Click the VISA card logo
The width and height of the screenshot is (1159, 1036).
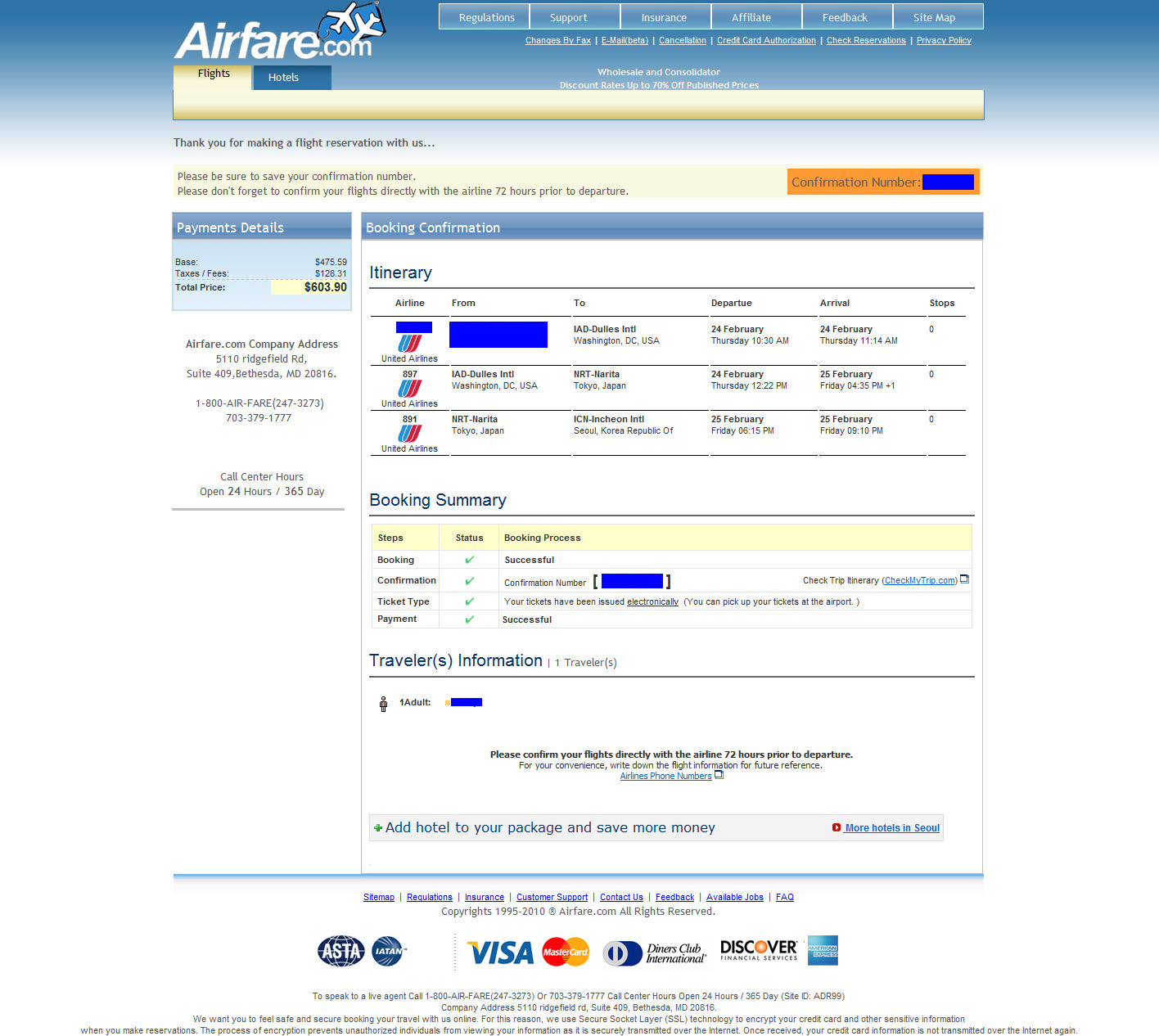pos(500,953)
